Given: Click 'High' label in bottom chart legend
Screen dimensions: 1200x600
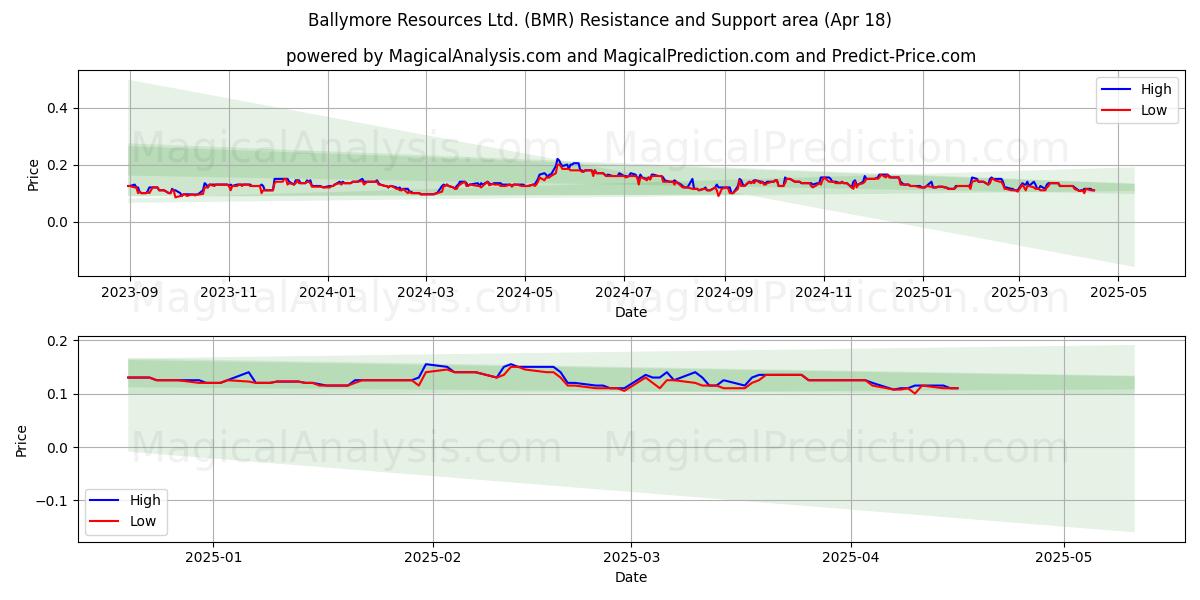Looking at the screenshot, I should point(145,501).
